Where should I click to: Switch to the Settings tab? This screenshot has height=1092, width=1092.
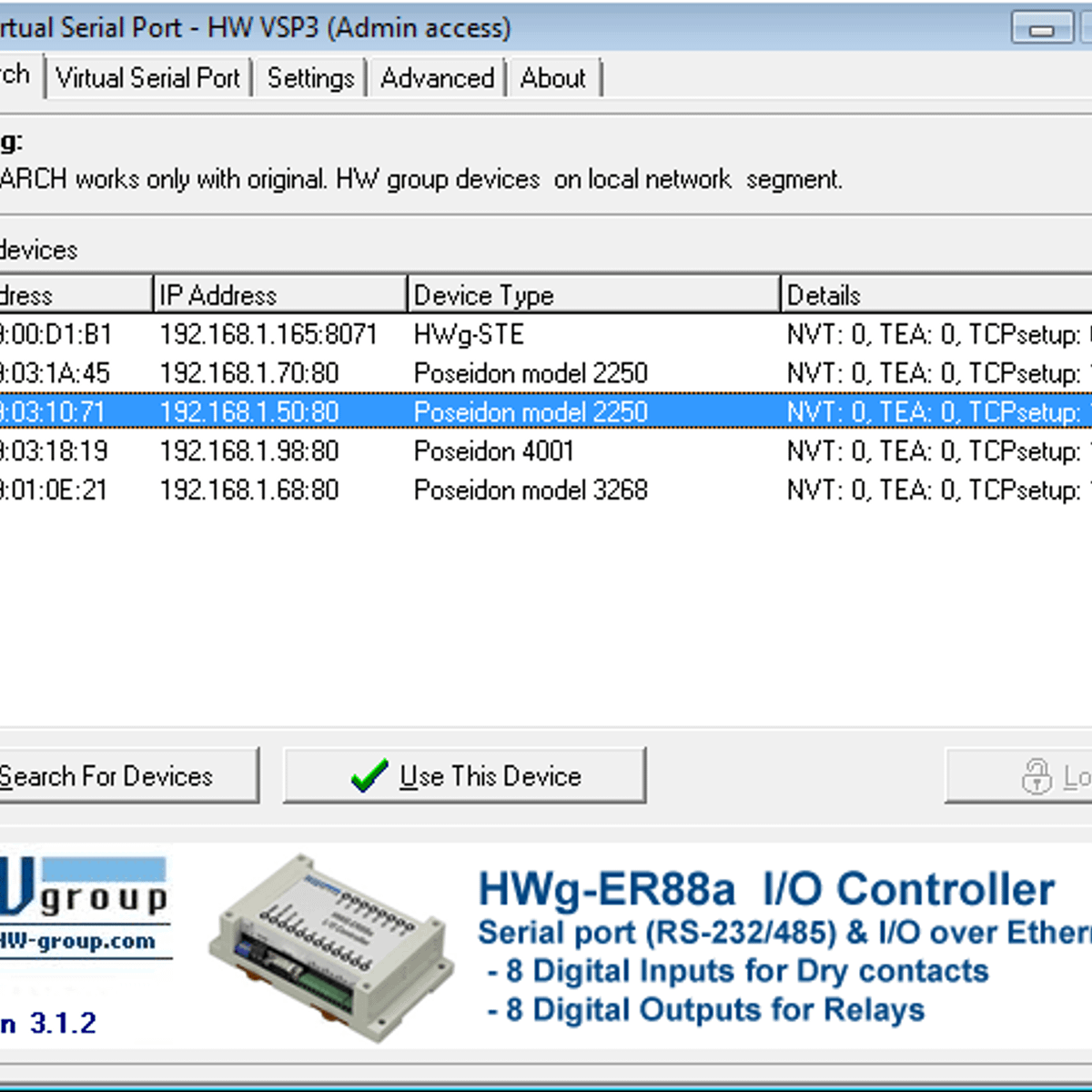point(310,78)
